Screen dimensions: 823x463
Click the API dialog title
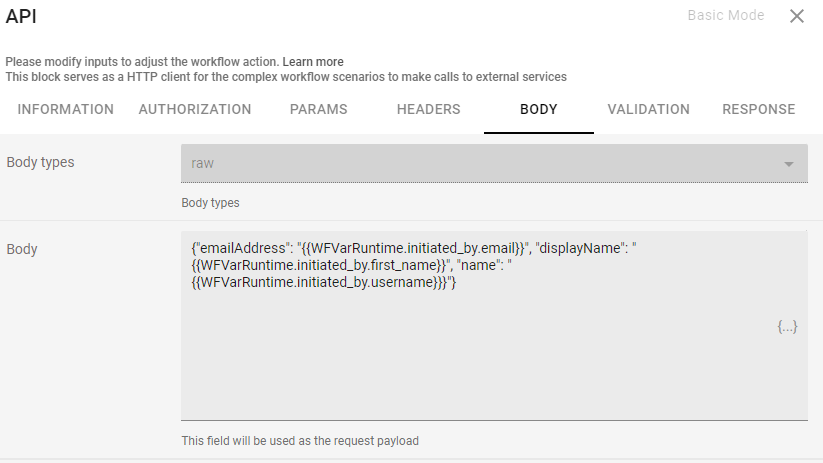point(21,16)
